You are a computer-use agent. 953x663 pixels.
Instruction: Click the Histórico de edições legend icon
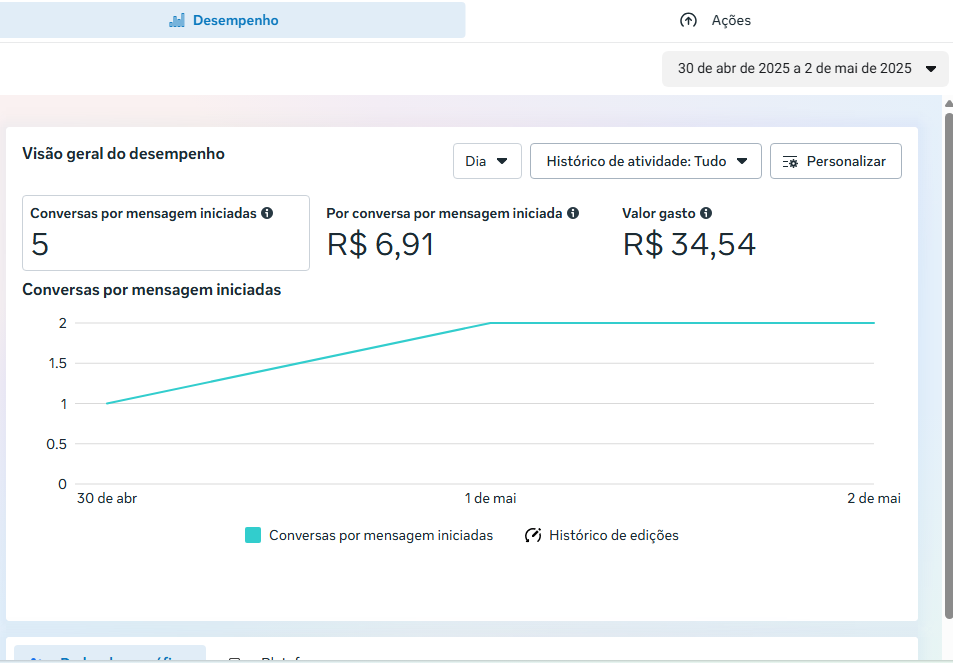(x=533, y=535)
